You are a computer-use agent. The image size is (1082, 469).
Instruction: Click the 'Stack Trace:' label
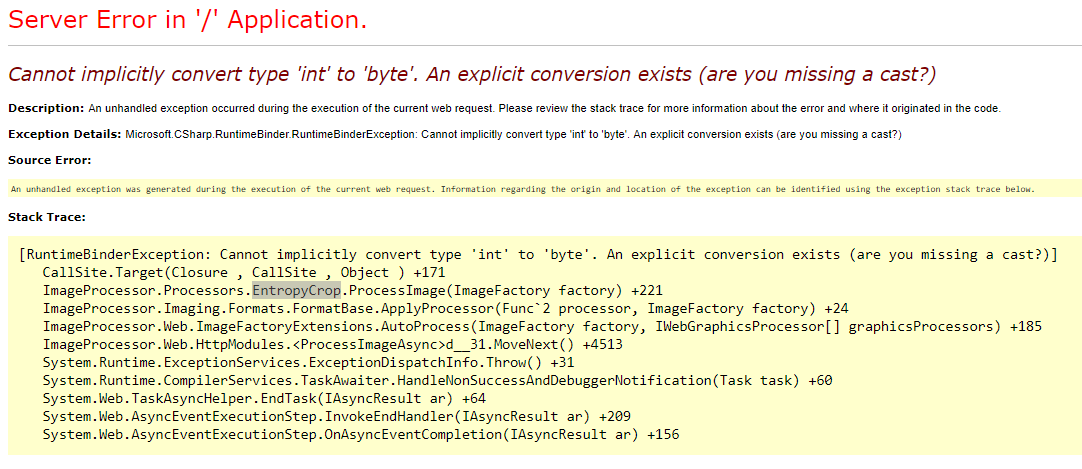coord(46,218)
